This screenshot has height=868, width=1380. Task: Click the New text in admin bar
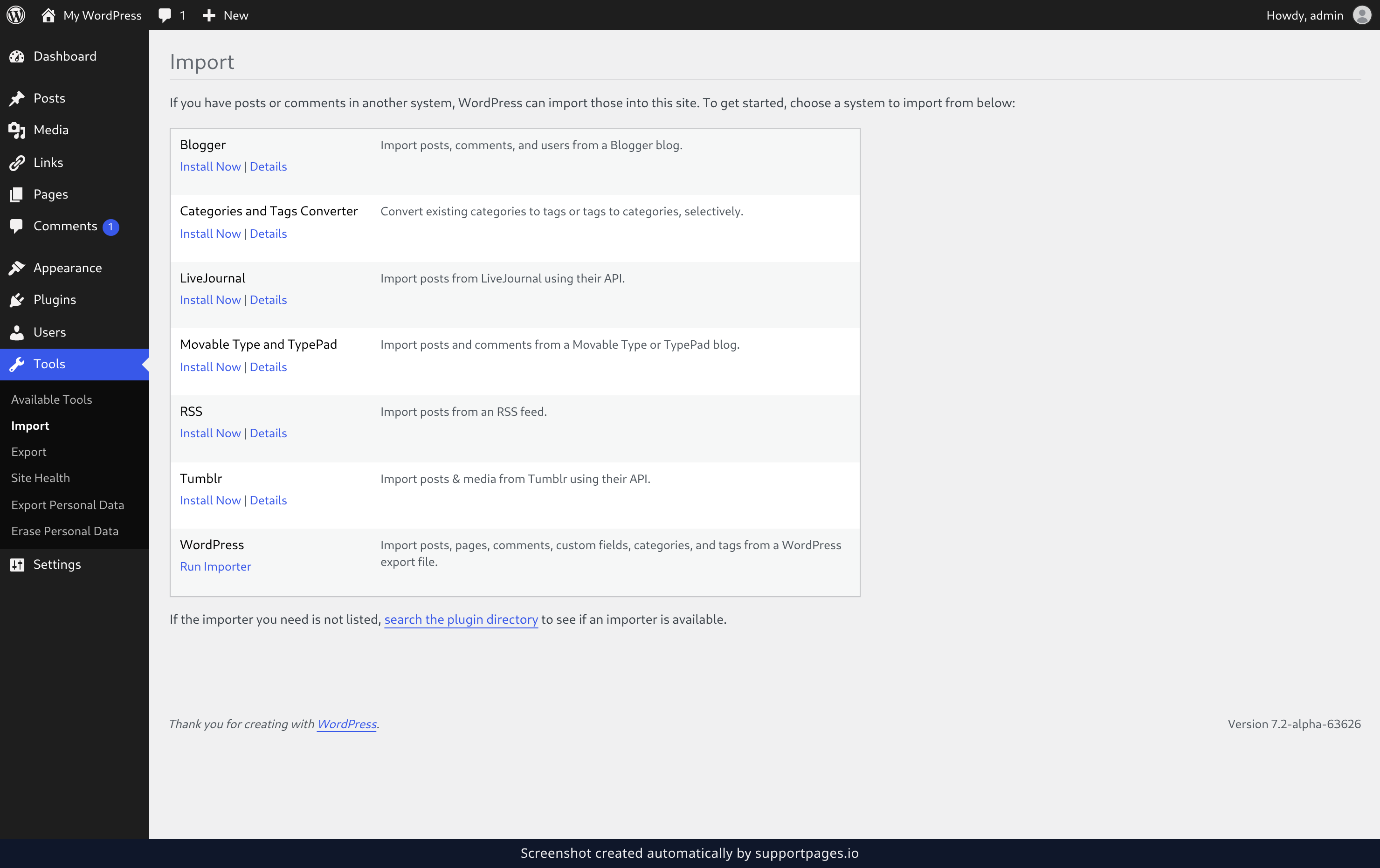(235, 15)
